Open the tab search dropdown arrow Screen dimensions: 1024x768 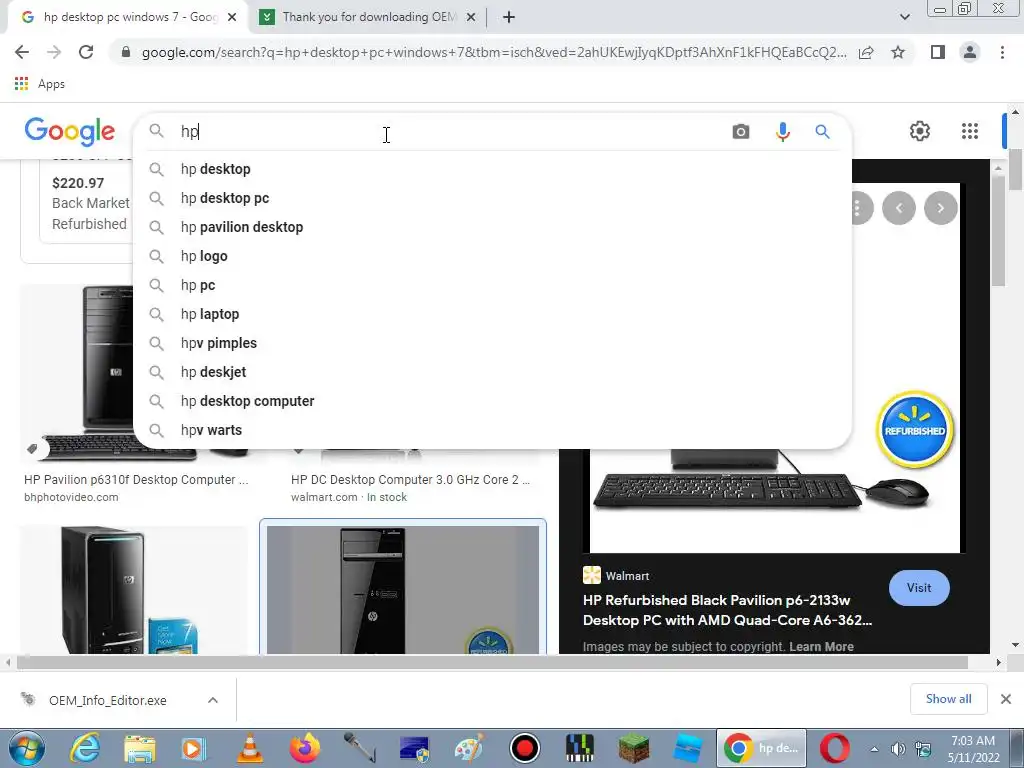pyautogui.click(x=904, y=17)
